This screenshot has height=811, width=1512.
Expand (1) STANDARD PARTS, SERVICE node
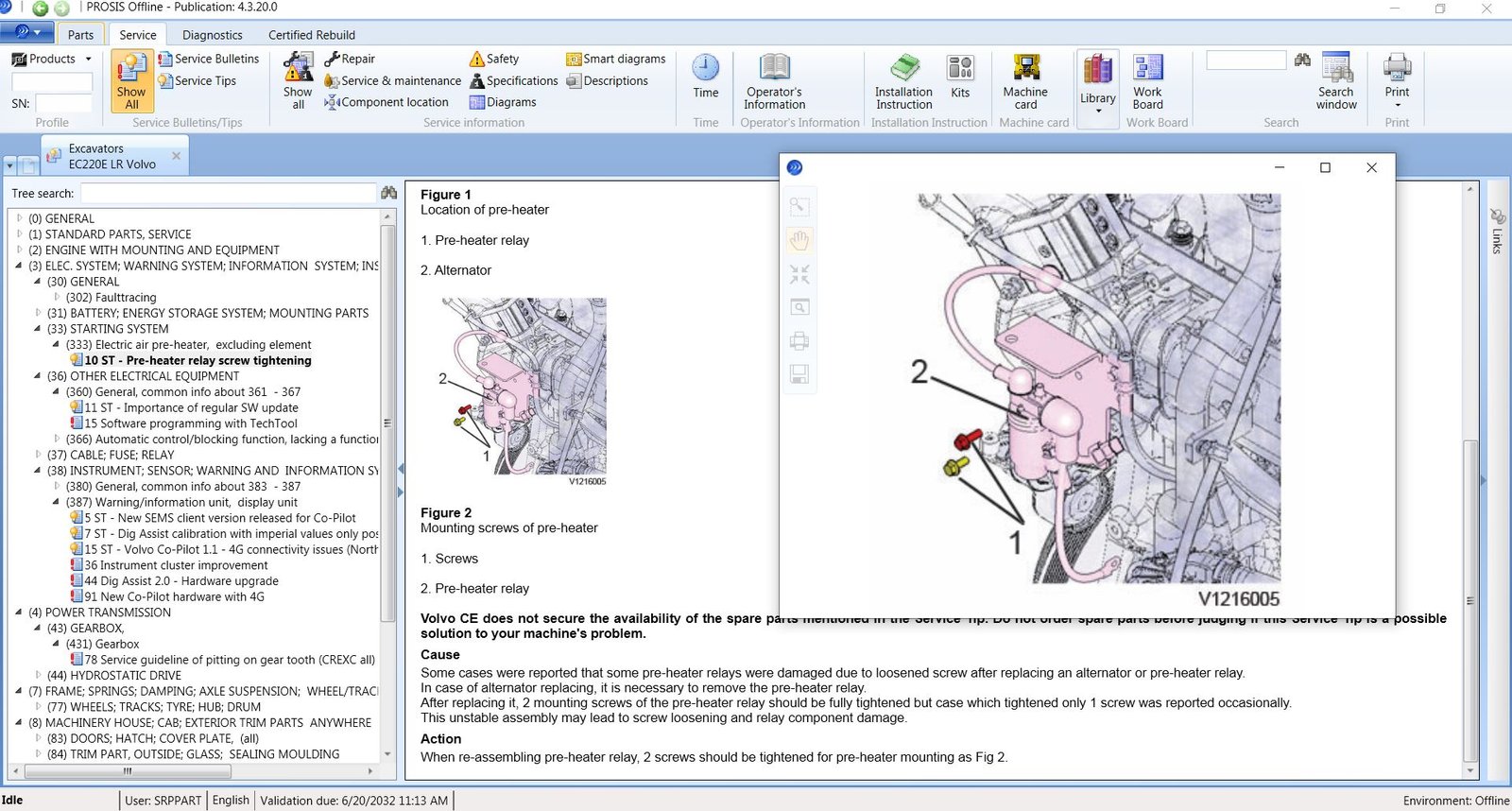pos(19,234)
